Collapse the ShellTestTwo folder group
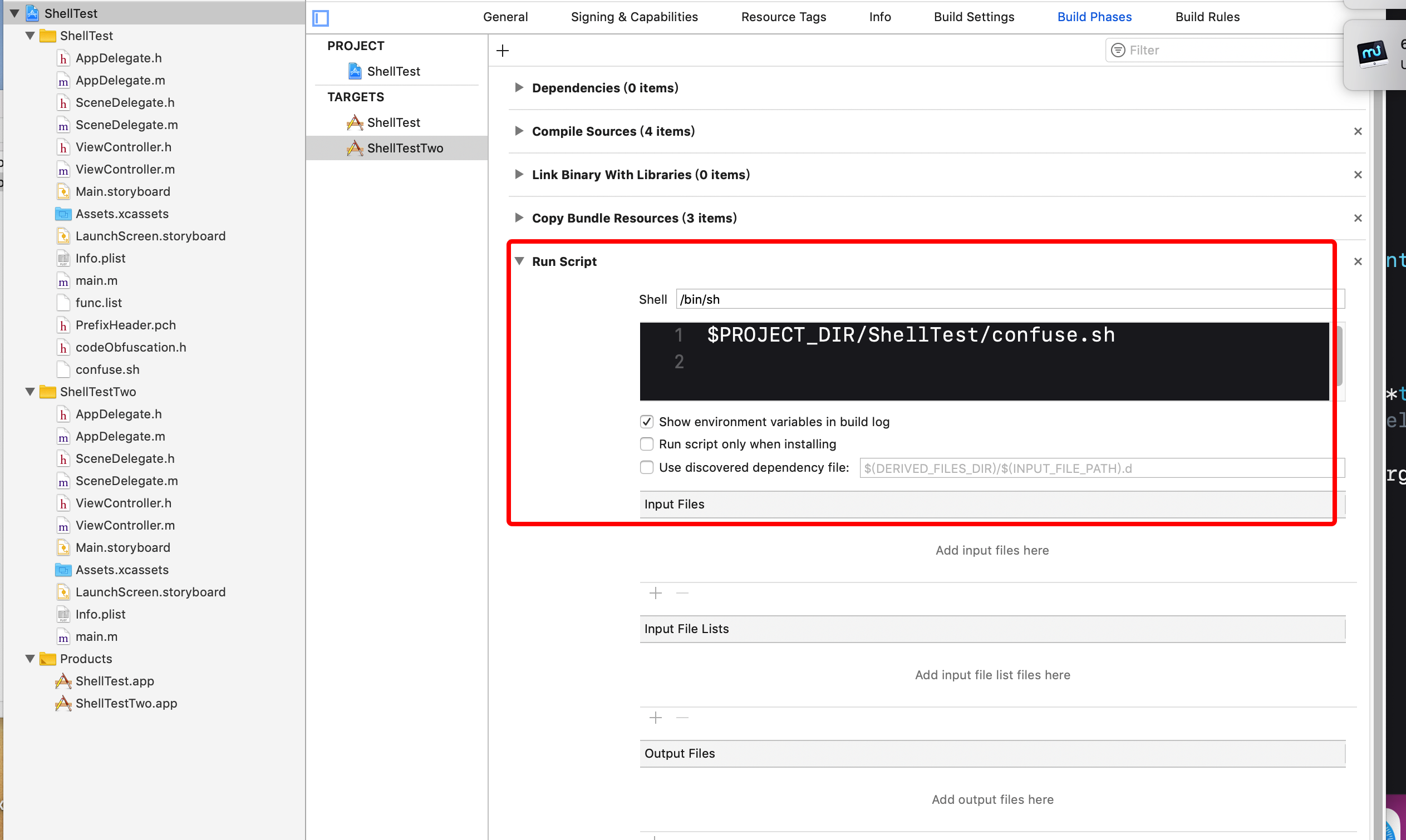The image size is (1406, 840). (30, 392)
